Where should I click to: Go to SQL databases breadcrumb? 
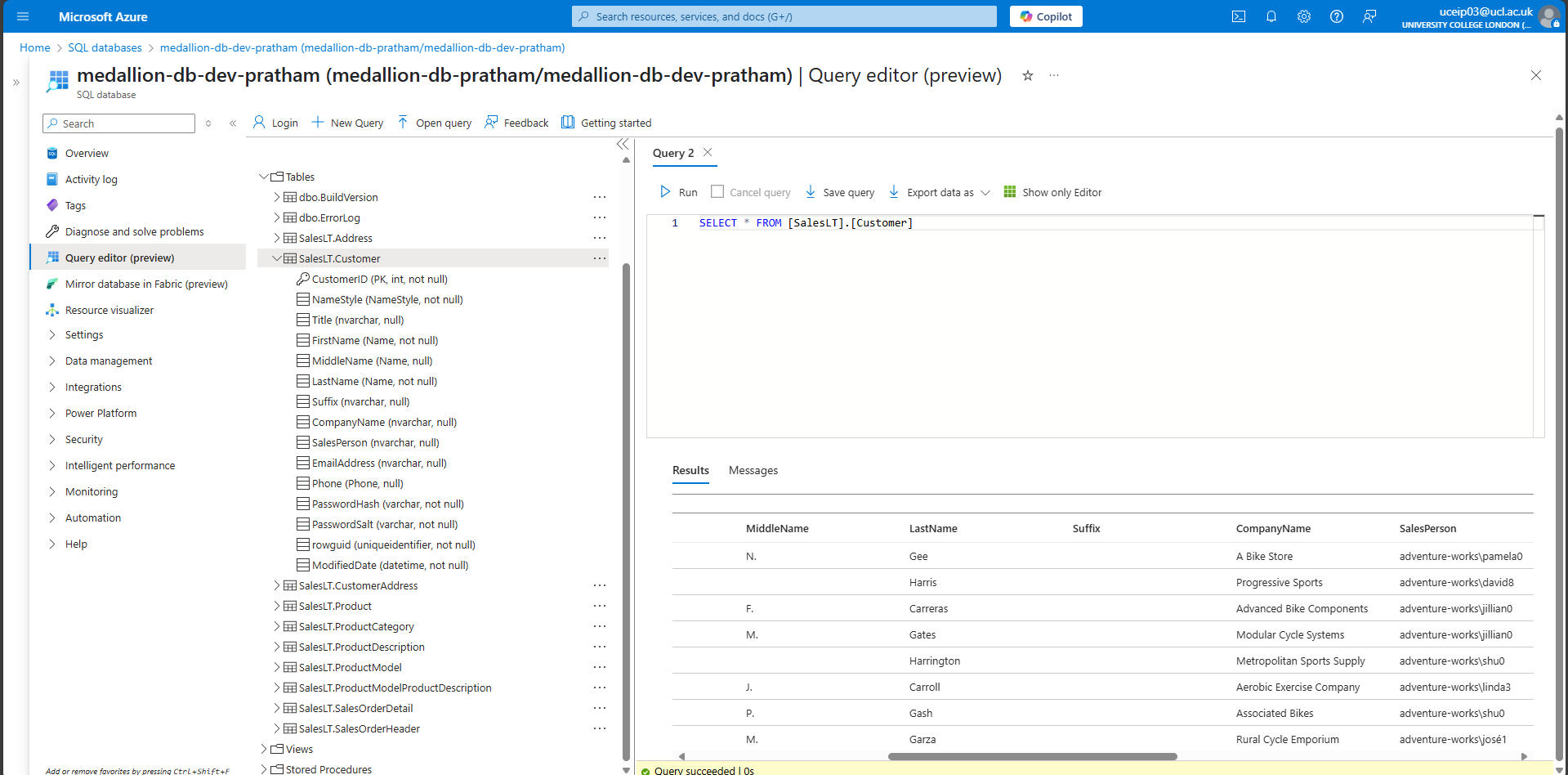[x=105, y=47]
